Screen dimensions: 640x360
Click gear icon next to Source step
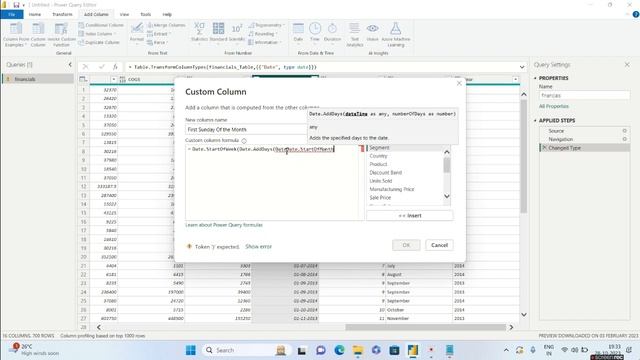pos(624,131)
